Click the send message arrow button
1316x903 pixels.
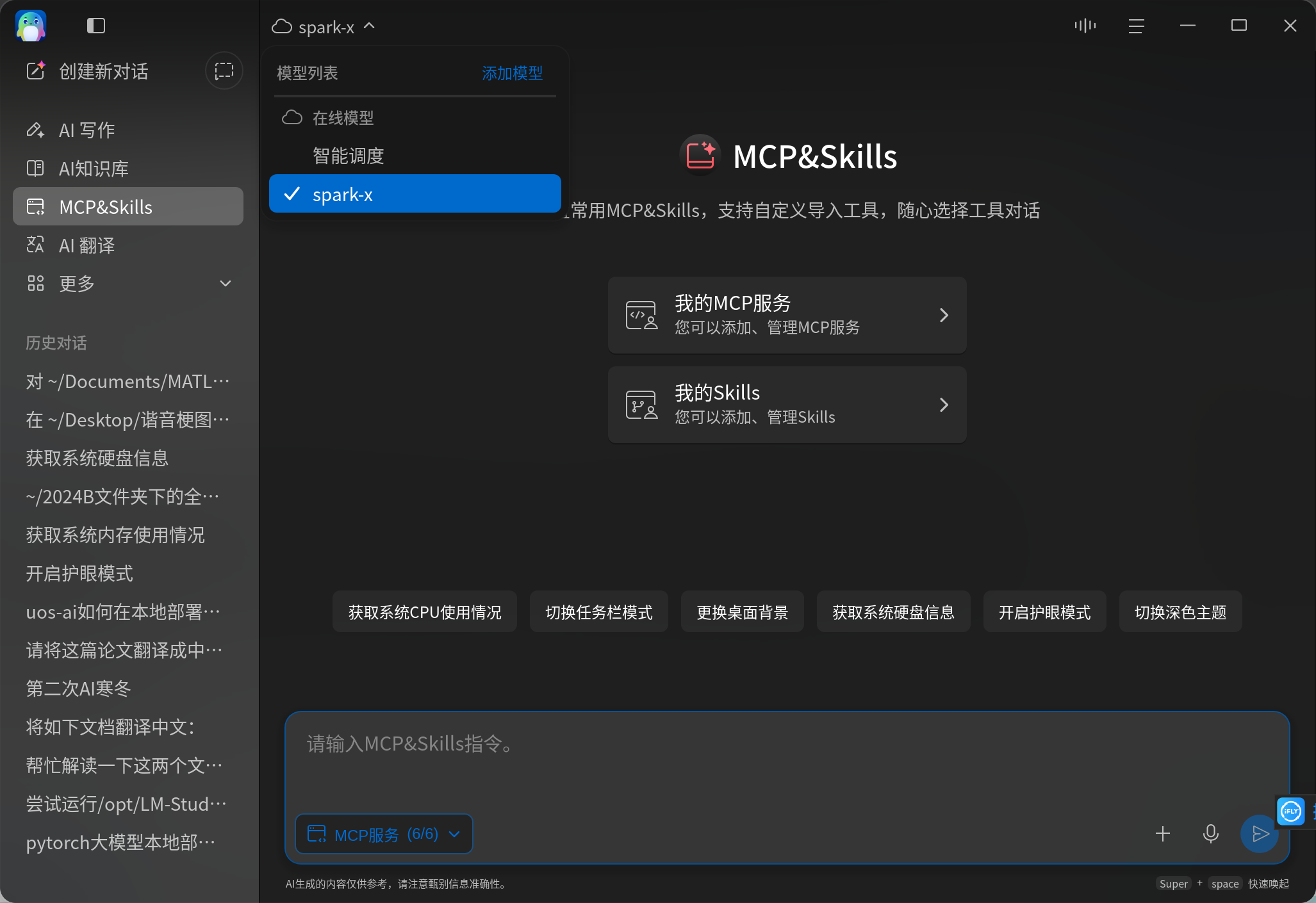[x=1259, y=833]
